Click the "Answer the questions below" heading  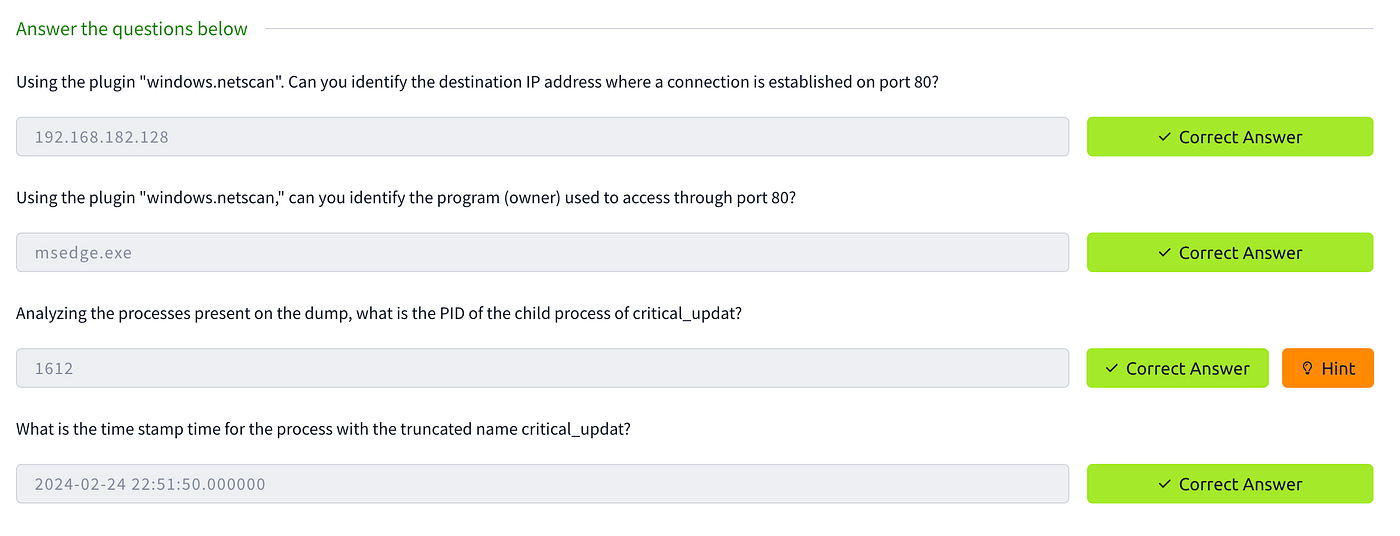(132, 29)
